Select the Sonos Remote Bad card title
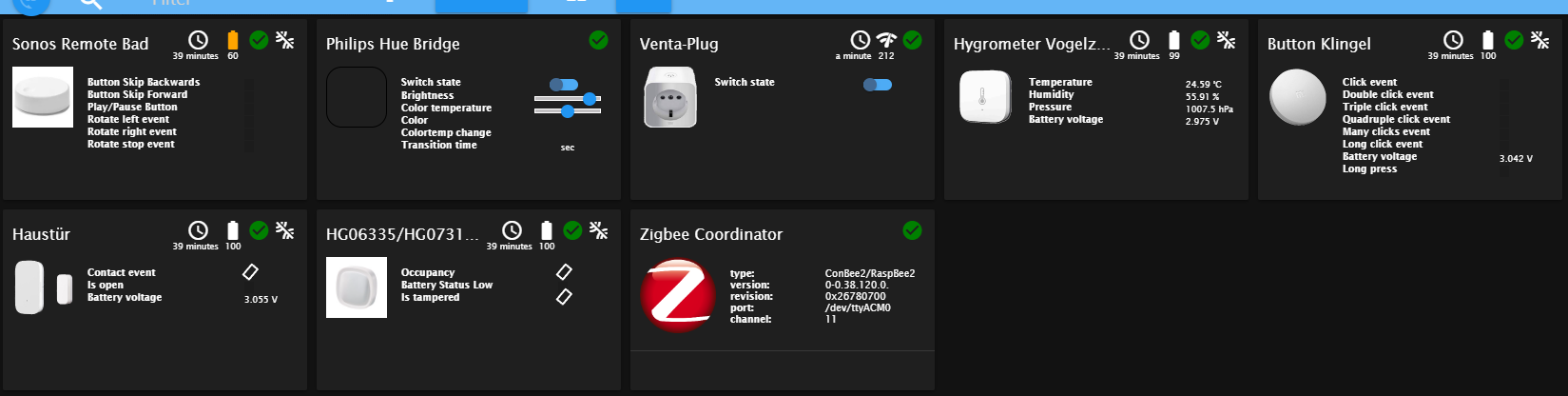 pyautogui.click(x=80, y=44)
